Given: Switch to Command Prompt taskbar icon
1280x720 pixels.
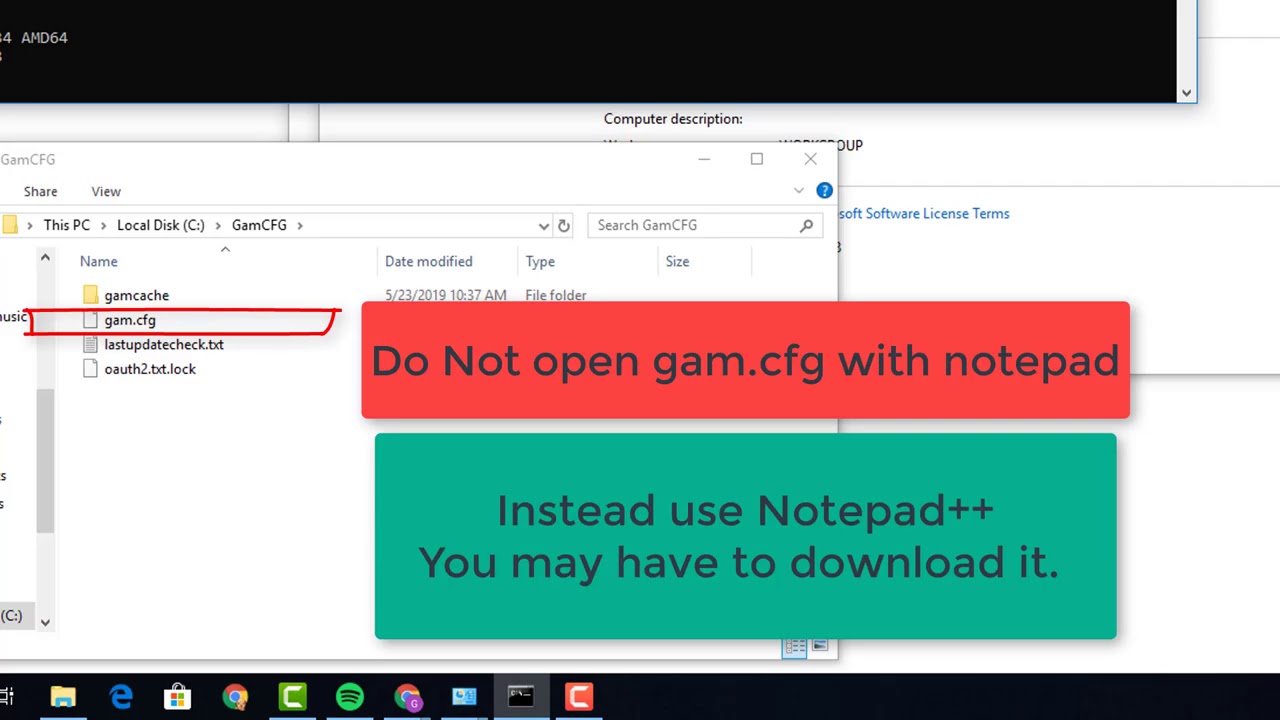Looking at the screenshot, I should tap(521, 697).
